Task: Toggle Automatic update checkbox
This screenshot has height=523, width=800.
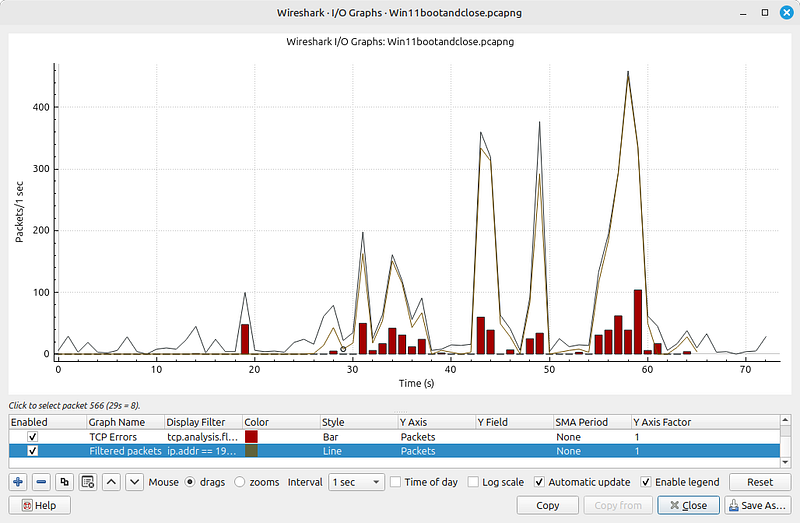Action: [x=539, y=482]
